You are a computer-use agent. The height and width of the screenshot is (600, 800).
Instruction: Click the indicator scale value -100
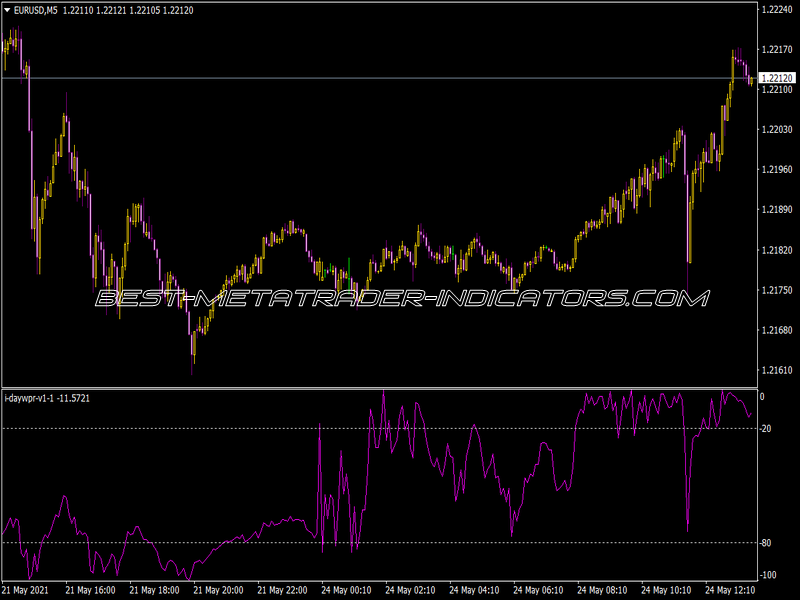768,575
